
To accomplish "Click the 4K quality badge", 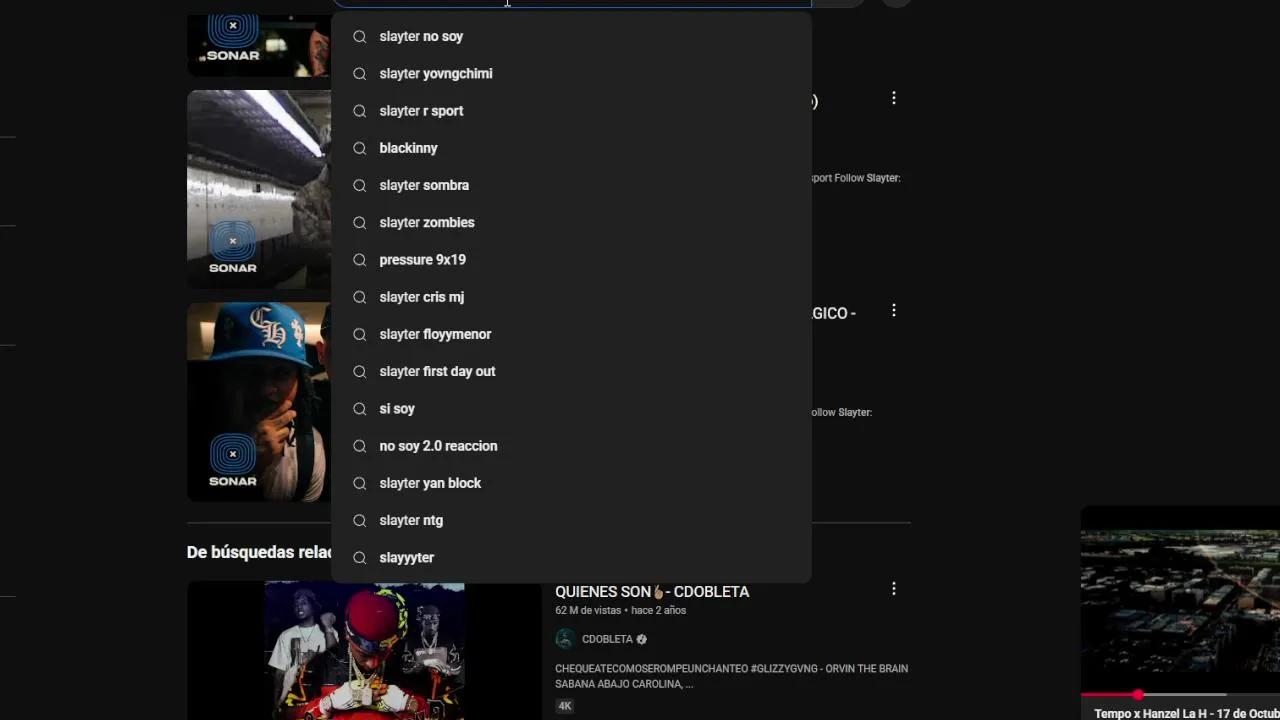I will [565, 706].
